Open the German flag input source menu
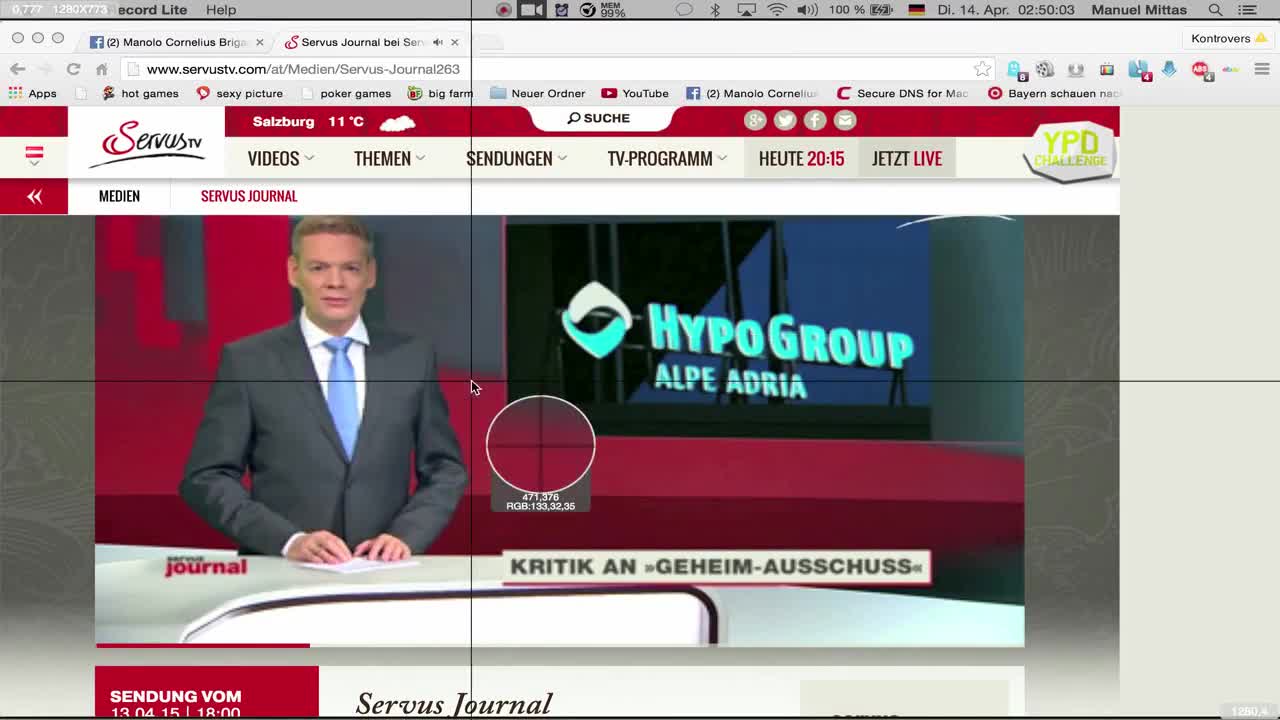This screenshot has width=1280, height=720. (916, 10)
